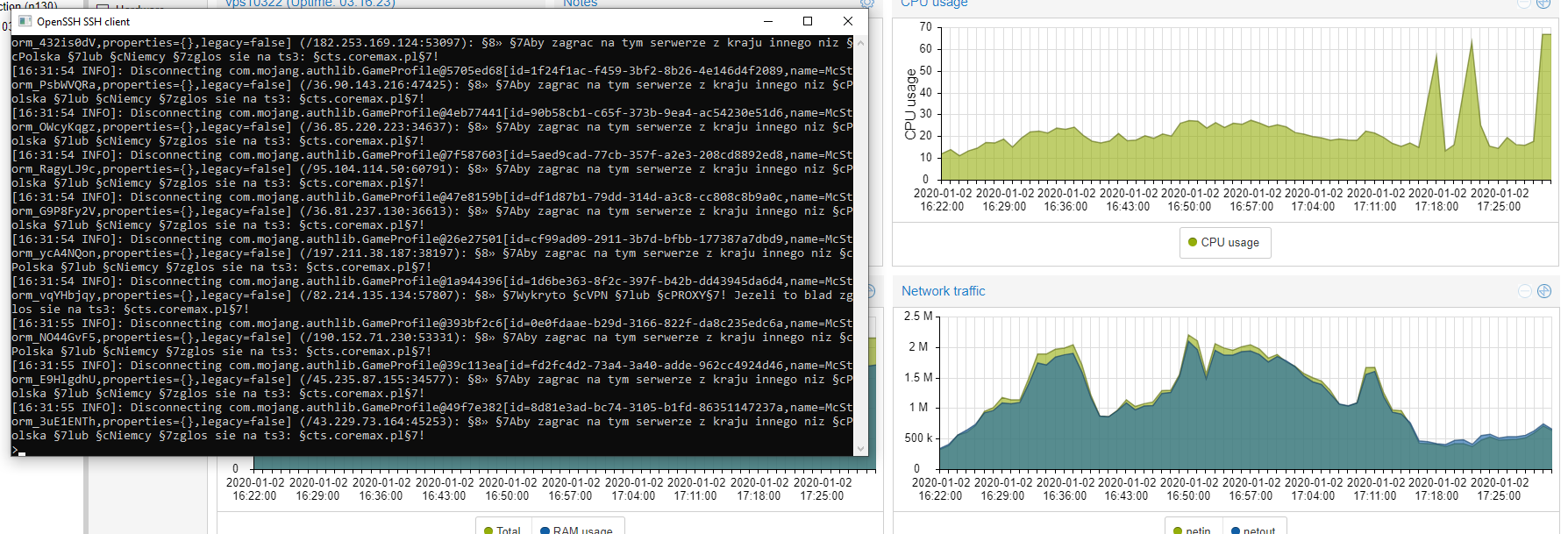Click the OpenSSH window title icon

(25, 21)
